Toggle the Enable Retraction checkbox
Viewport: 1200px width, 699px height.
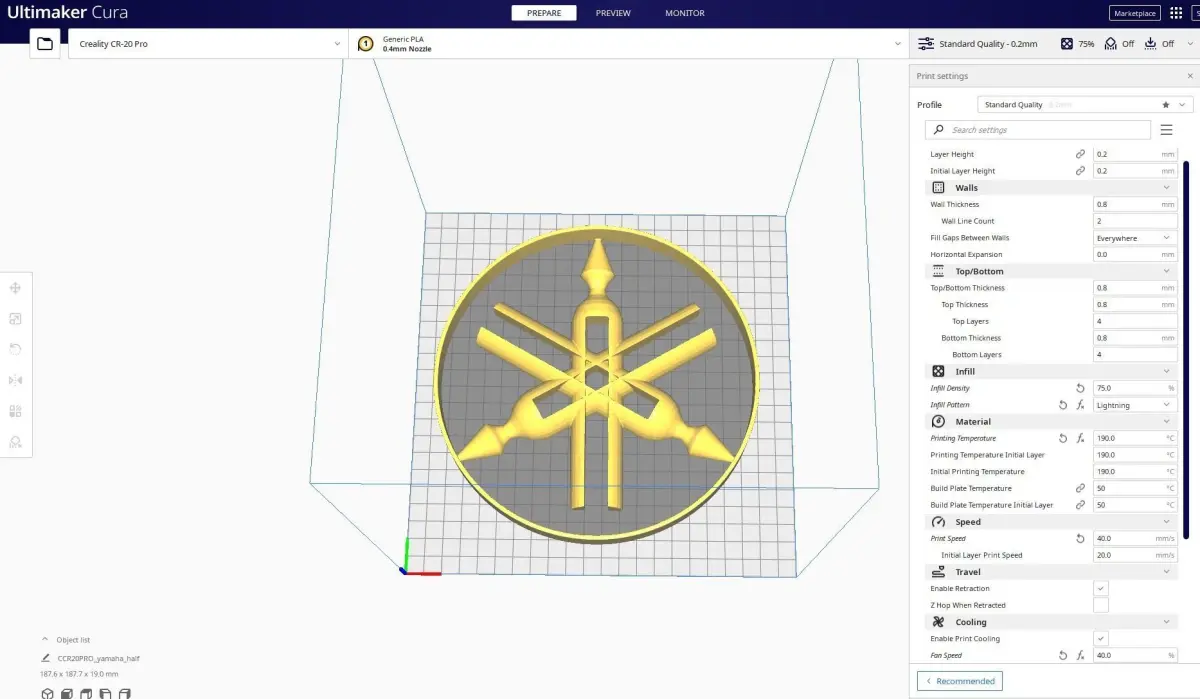point(1101,588)
